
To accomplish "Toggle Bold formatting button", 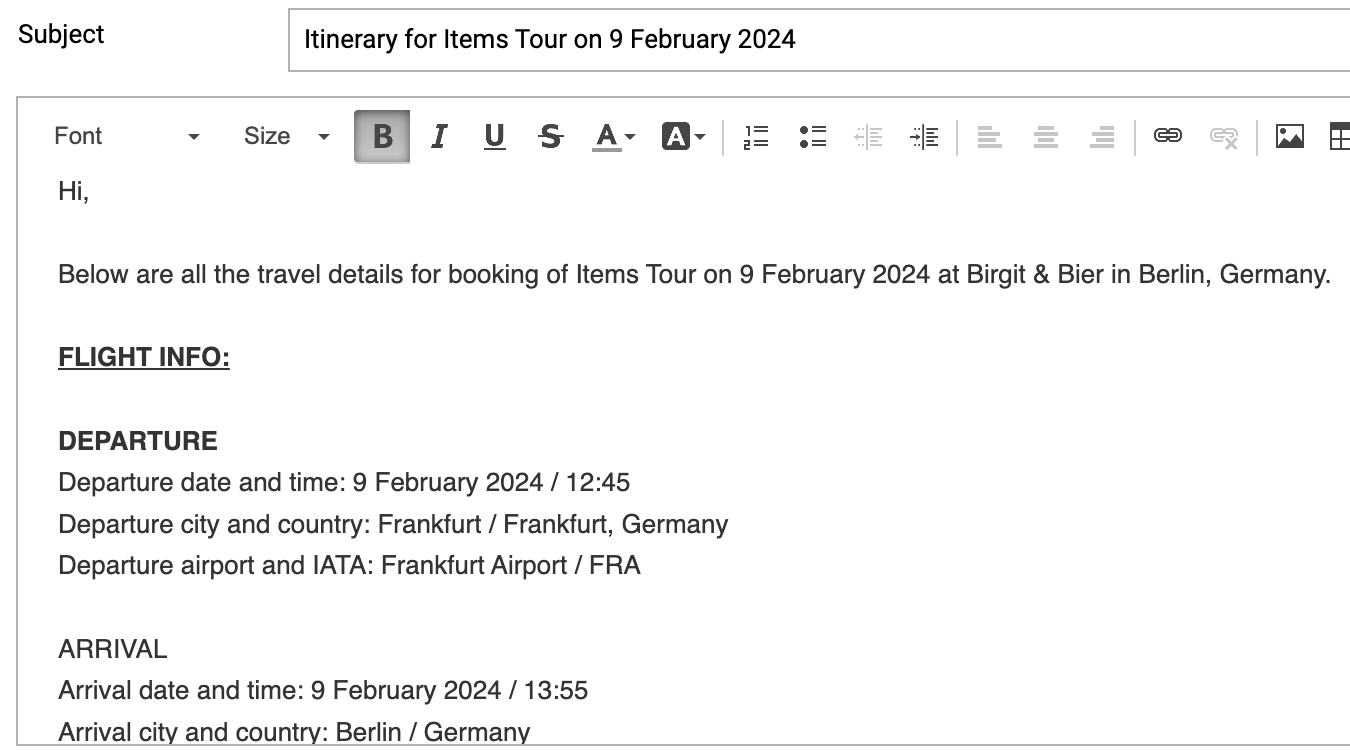I will (x=382, y=136).
